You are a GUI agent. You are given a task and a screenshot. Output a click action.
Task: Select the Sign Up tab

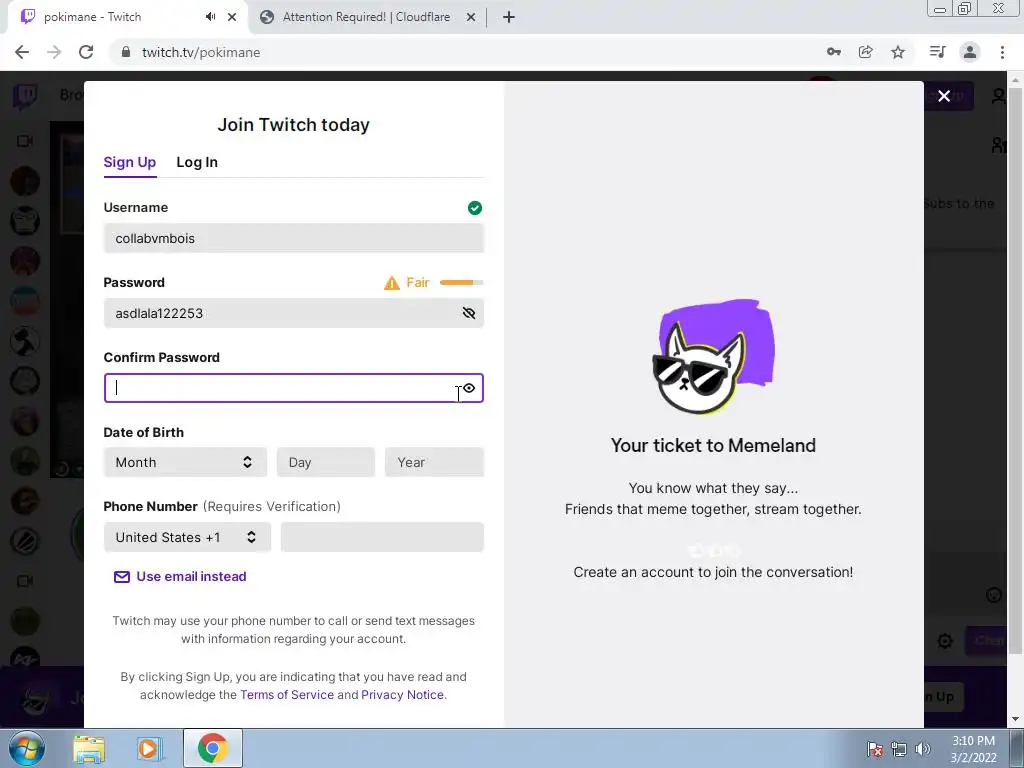129,162
